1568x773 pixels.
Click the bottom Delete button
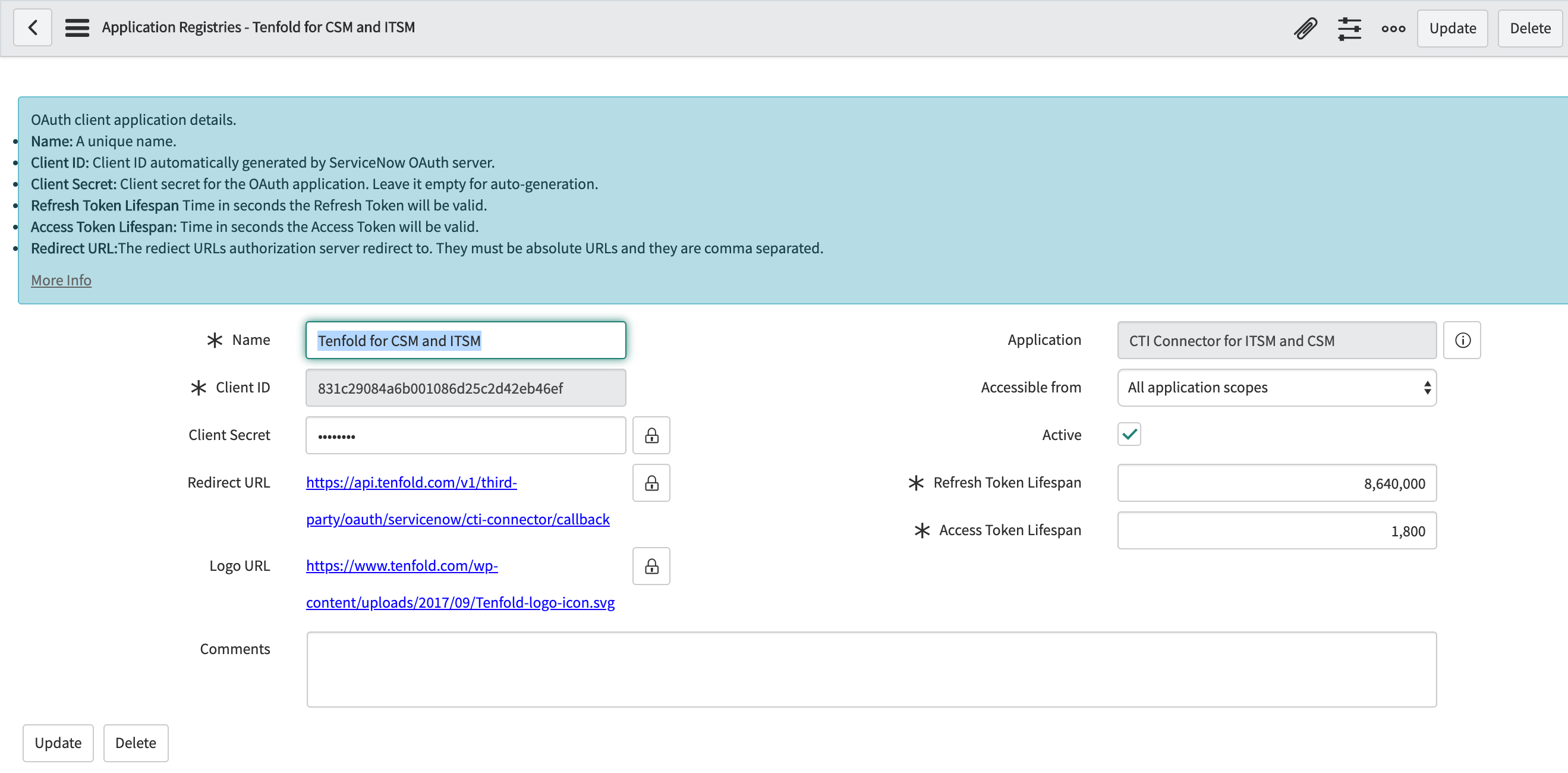[136, 743]
